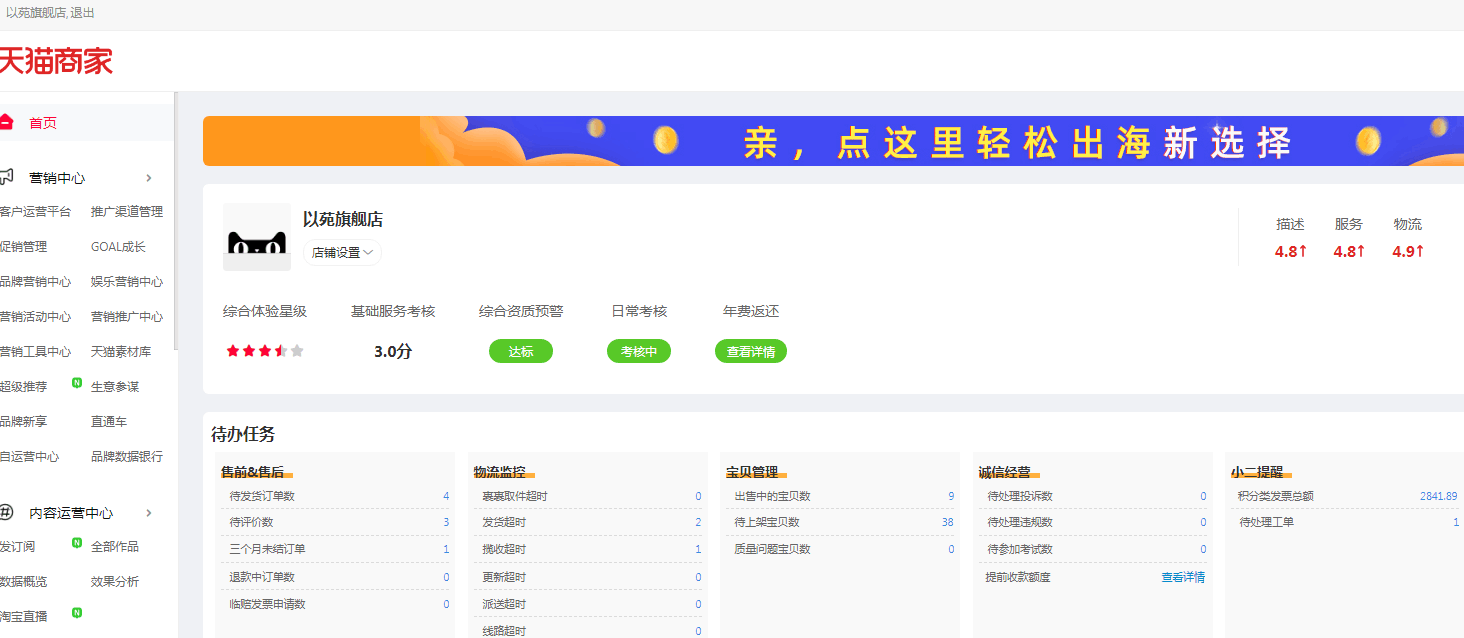Click the 退出 logout link
This screenshot has width=1464, height=638.
[83, 13]
